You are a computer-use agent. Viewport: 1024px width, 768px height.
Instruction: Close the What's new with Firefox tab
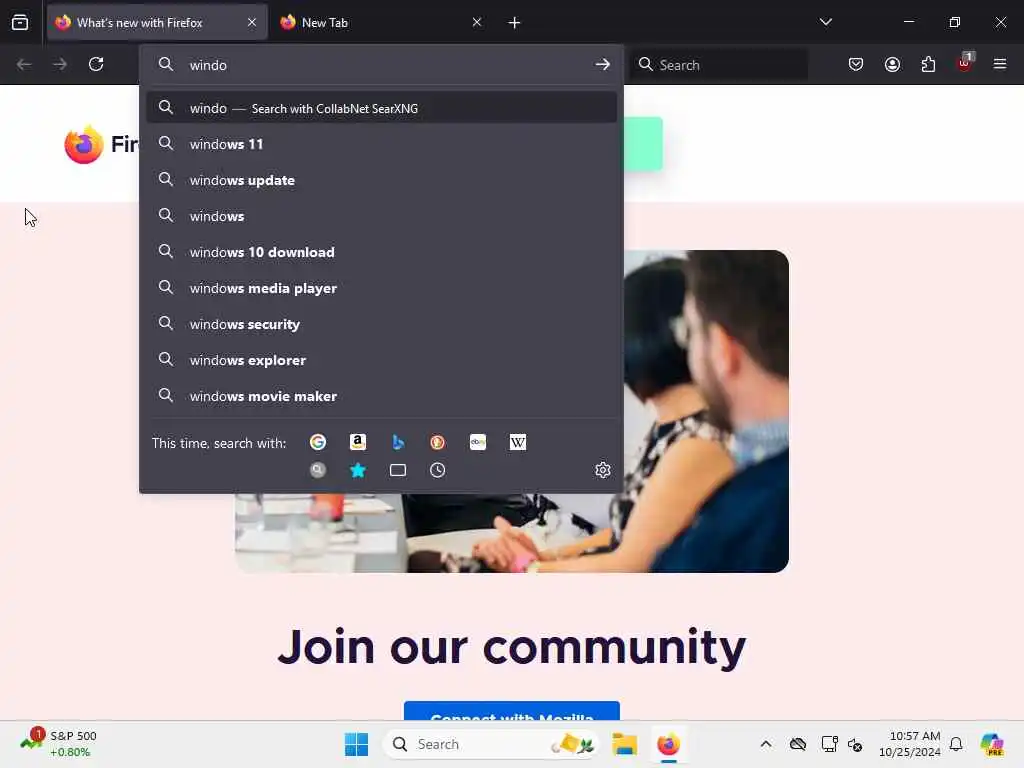click(252, 22)
